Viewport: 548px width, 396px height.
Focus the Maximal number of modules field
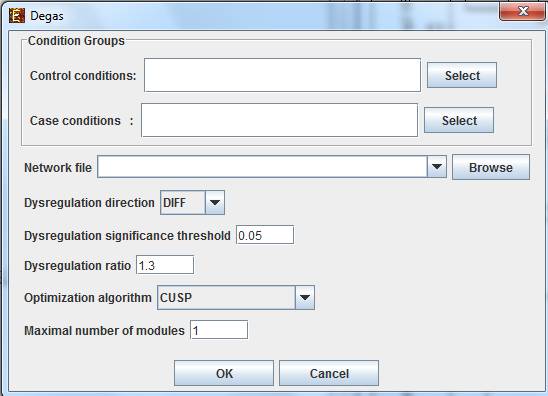[x=219, y=330]
